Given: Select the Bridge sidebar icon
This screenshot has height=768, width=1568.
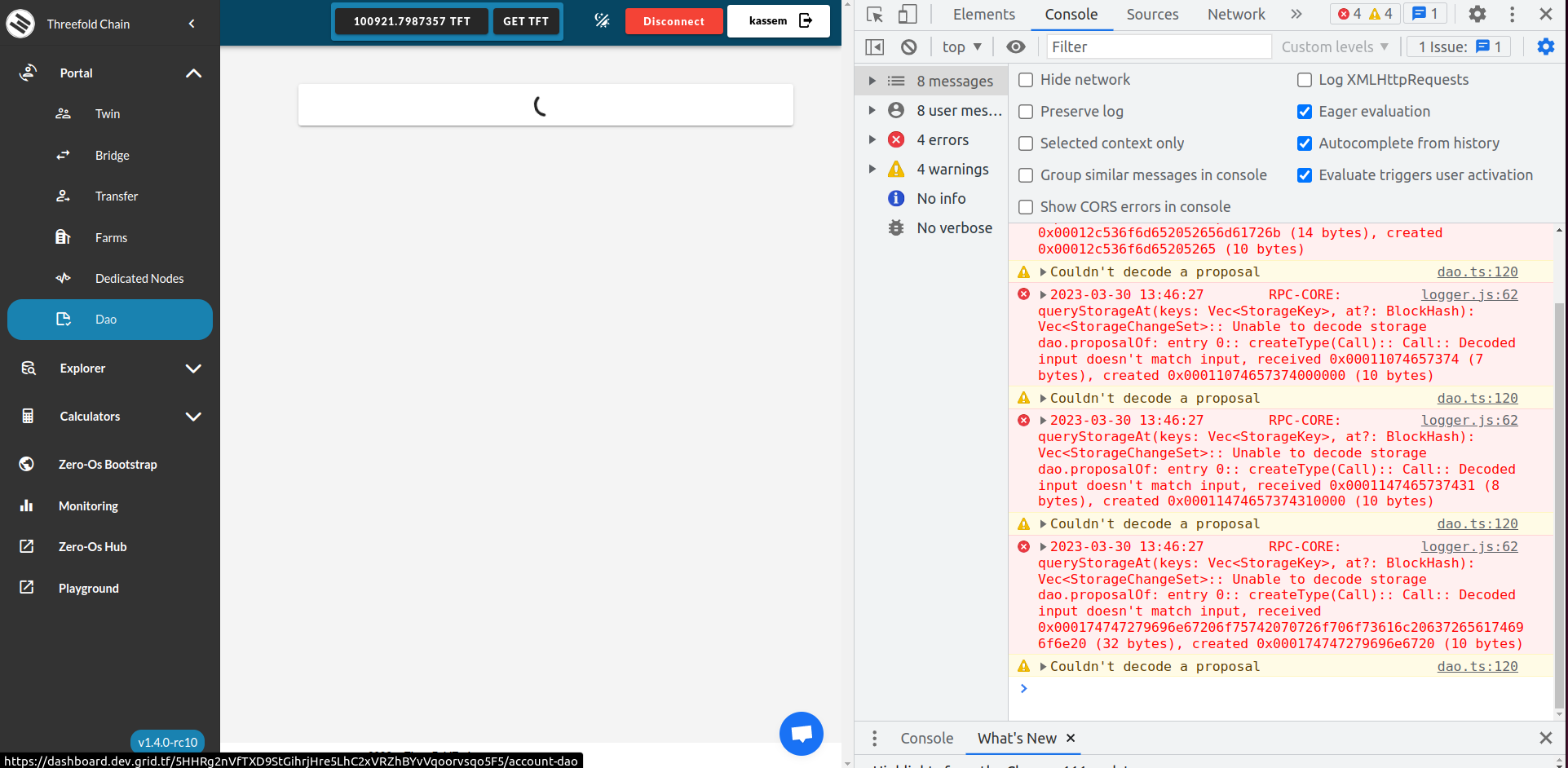Looking at the screenshot, I should pyautogui.click(x=63, y=155).
